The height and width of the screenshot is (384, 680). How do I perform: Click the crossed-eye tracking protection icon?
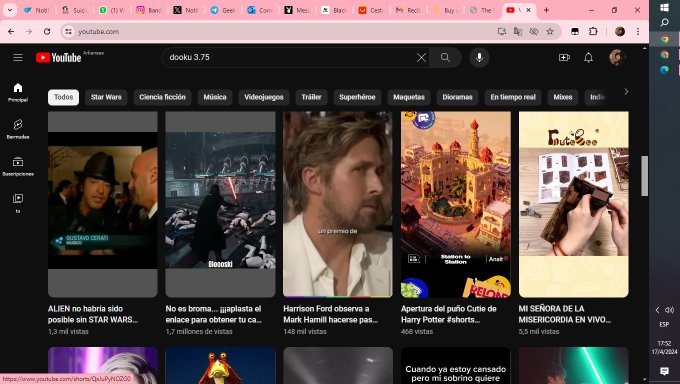[534, 31]
